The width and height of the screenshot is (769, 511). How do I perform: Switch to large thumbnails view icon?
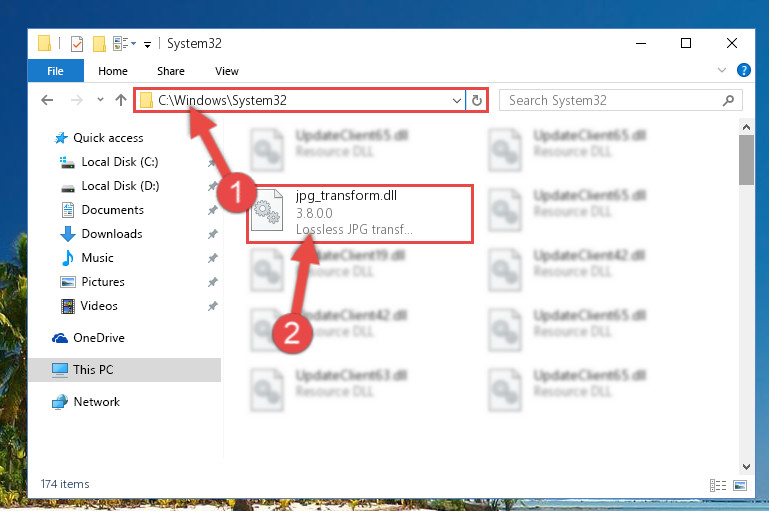(740, 485)
